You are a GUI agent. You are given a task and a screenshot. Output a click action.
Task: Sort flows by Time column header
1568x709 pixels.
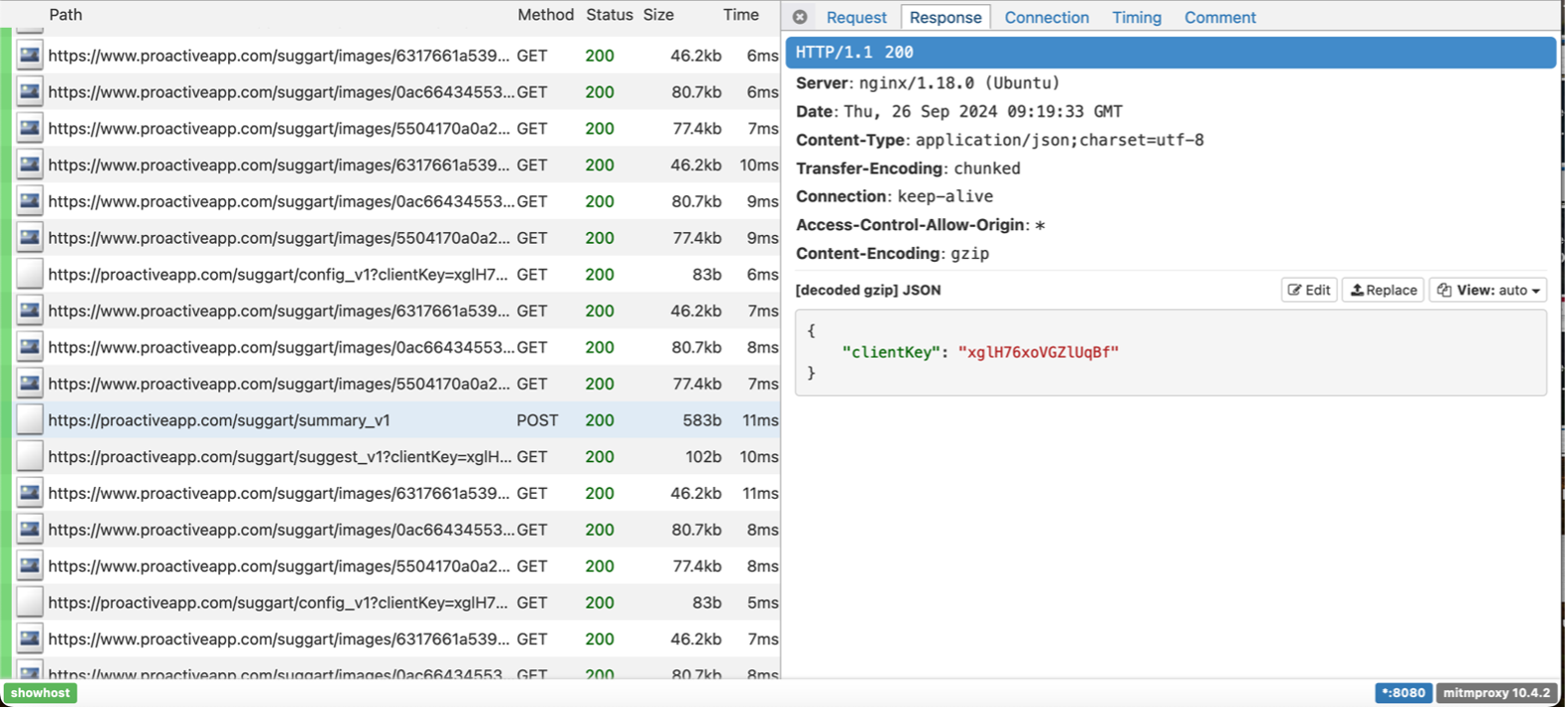[740, 15]
